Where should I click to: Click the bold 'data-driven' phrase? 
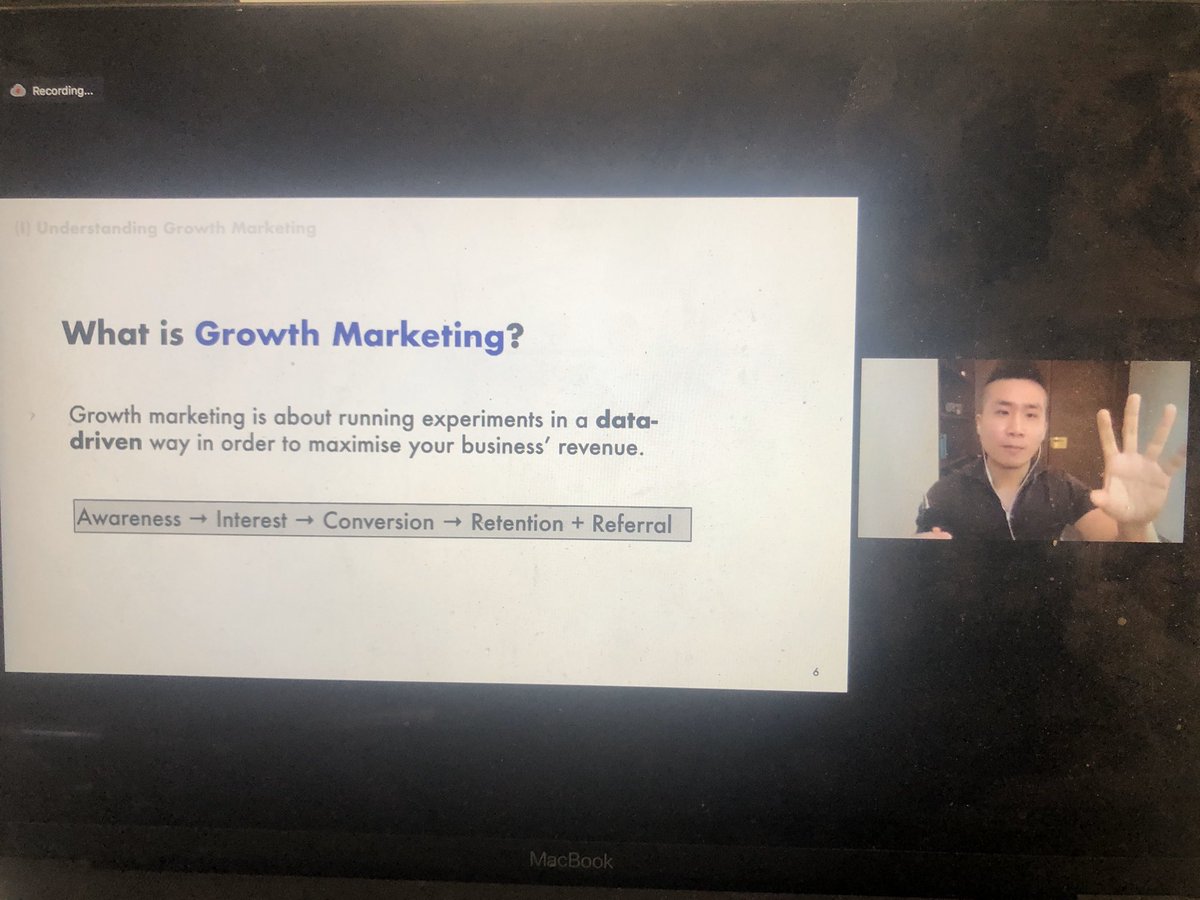[364, 430]
